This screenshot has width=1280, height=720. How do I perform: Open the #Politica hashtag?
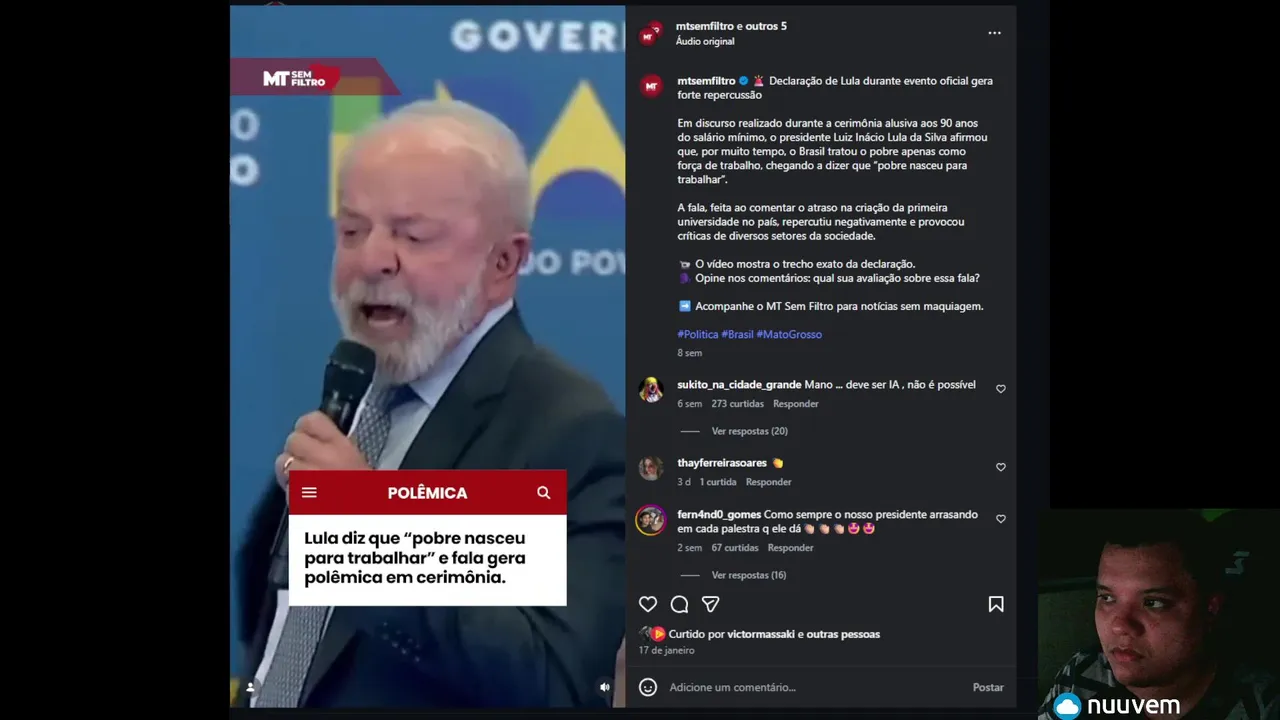coord(698,334)
